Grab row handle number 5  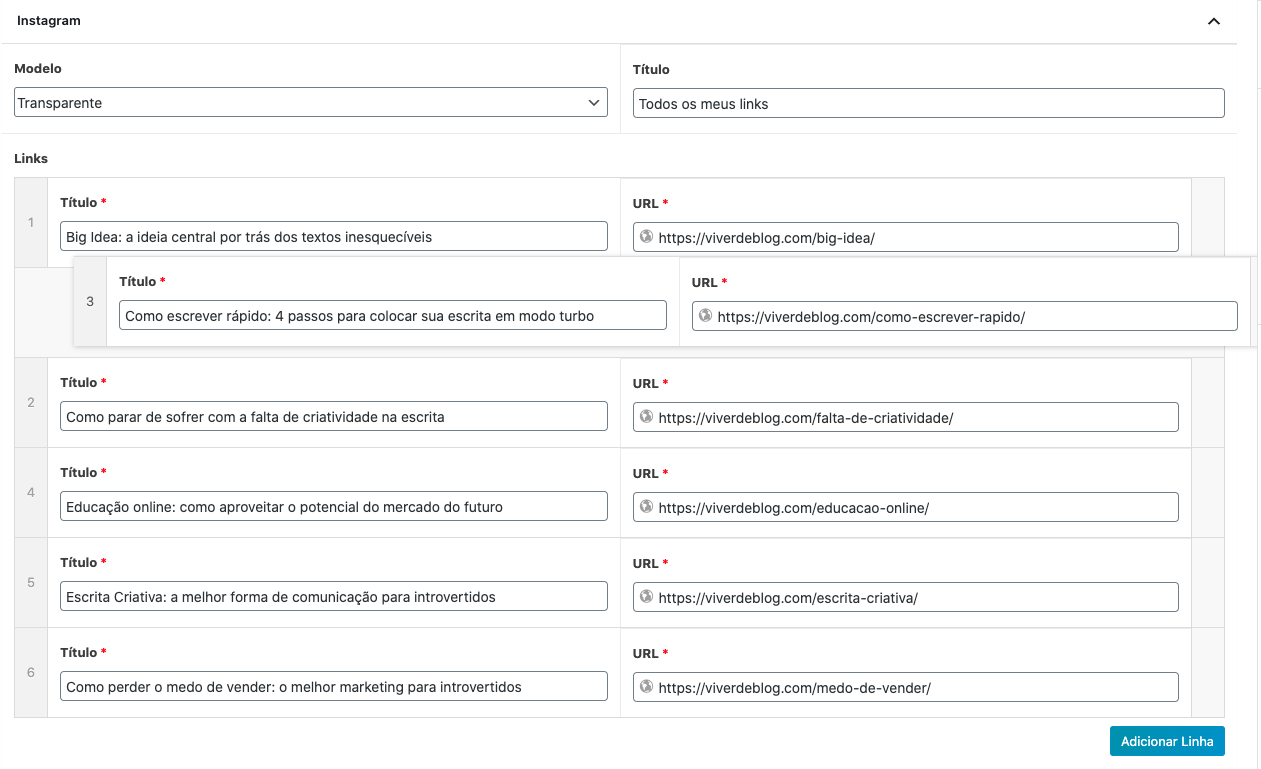pyautogui.click(x=31, y=582)
